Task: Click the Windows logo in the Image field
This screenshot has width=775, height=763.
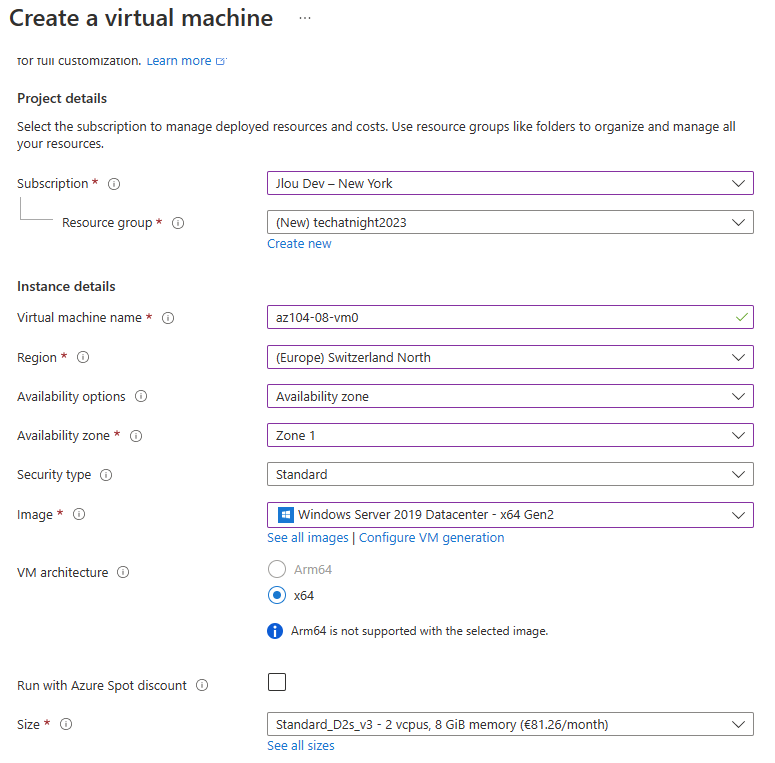Action: click(x=286, y=515)
